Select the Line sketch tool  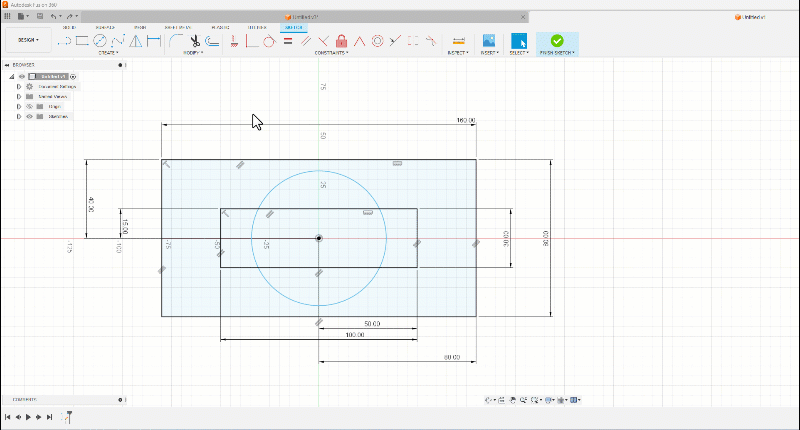pyautogui.click(x=66, y=41)
